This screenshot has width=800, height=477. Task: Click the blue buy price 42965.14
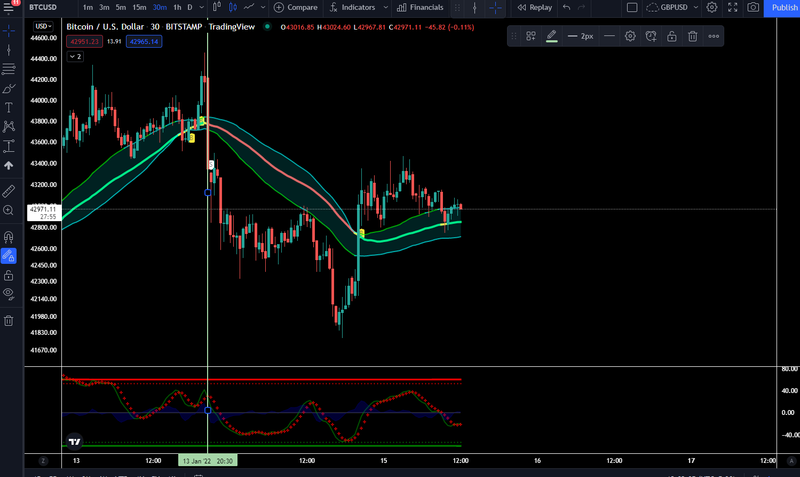(x=144, y=42)
